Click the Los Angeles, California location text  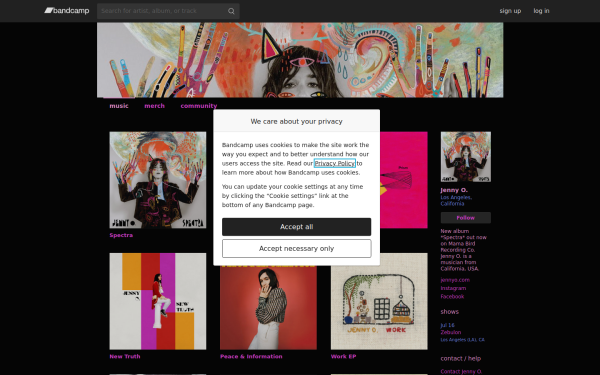coord(456,201)
